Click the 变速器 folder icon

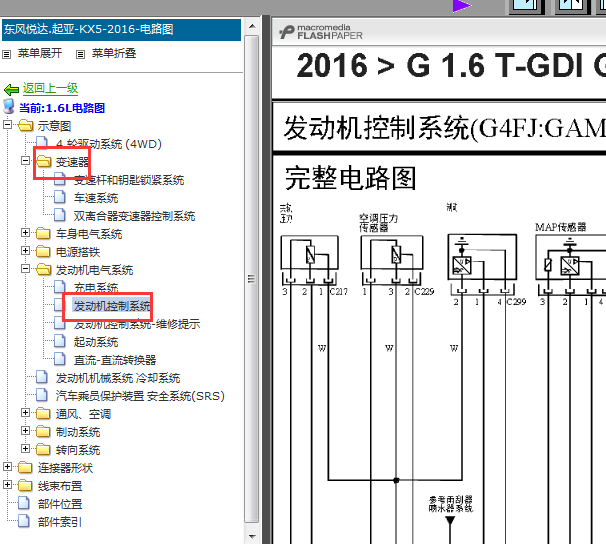[x=44, y=161]
